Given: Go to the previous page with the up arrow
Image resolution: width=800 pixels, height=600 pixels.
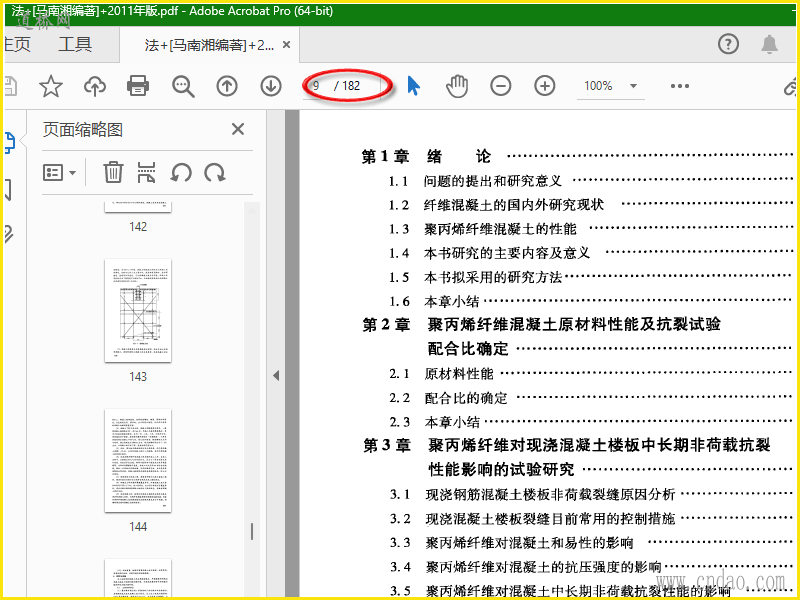Looking at the screenshot, I should 227,86.
